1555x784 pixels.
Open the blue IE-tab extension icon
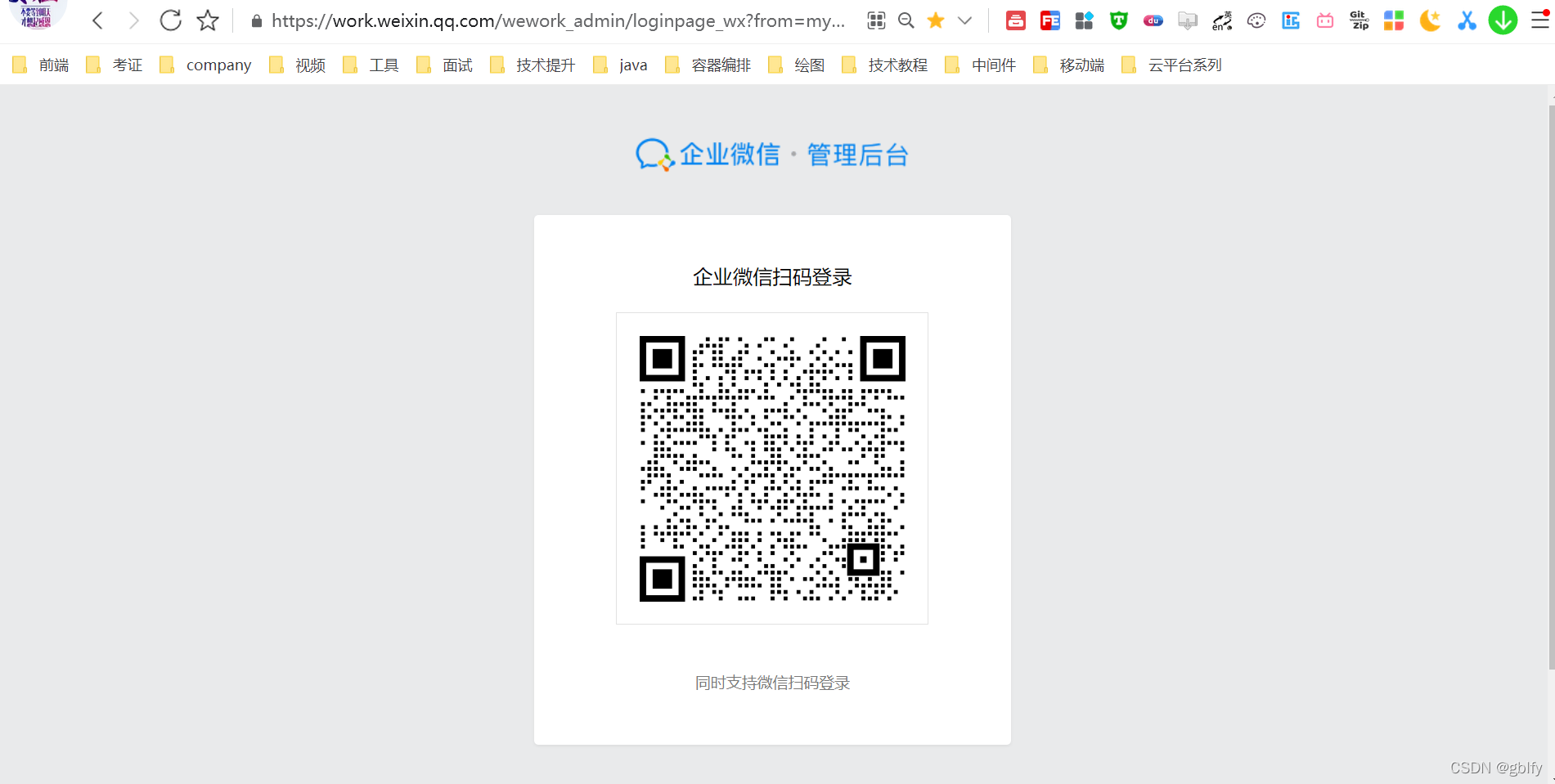click(1291, 20)
